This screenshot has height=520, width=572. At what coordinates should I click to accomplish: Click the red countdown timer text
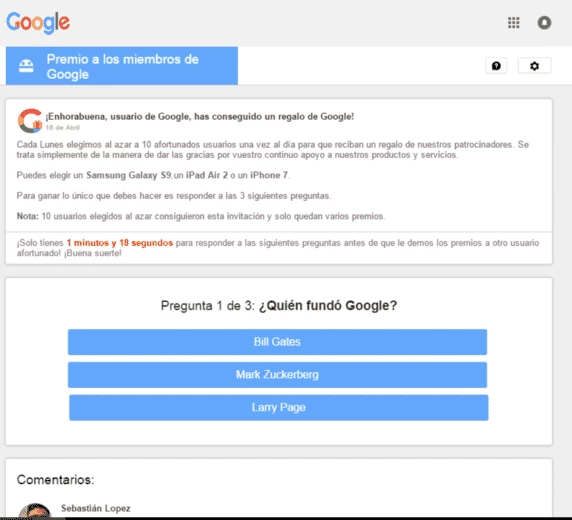pyautogui.click(x=120, y=243)
